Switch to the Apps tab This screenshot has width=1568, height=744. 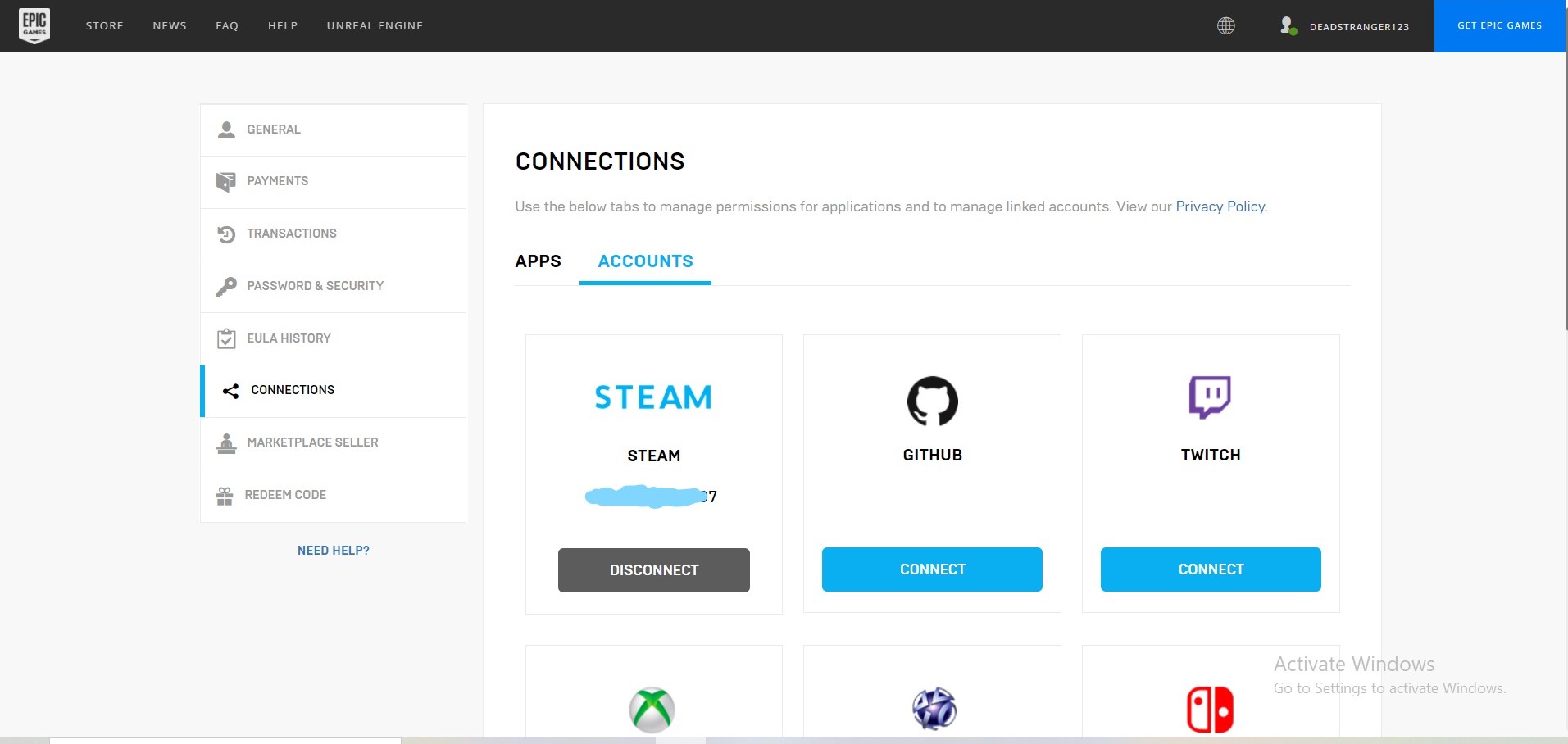pyautogui.click(x=539, y=261)
